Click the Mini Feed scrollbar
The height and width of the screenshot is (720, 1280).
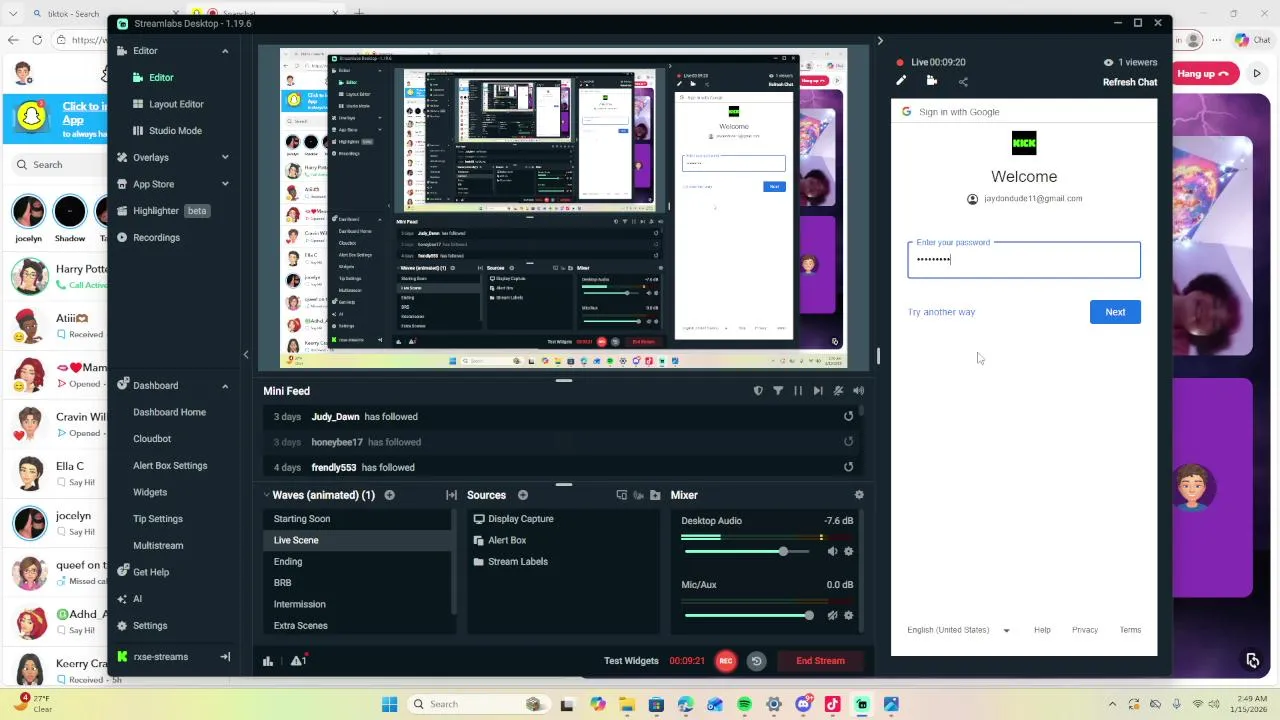861,412
